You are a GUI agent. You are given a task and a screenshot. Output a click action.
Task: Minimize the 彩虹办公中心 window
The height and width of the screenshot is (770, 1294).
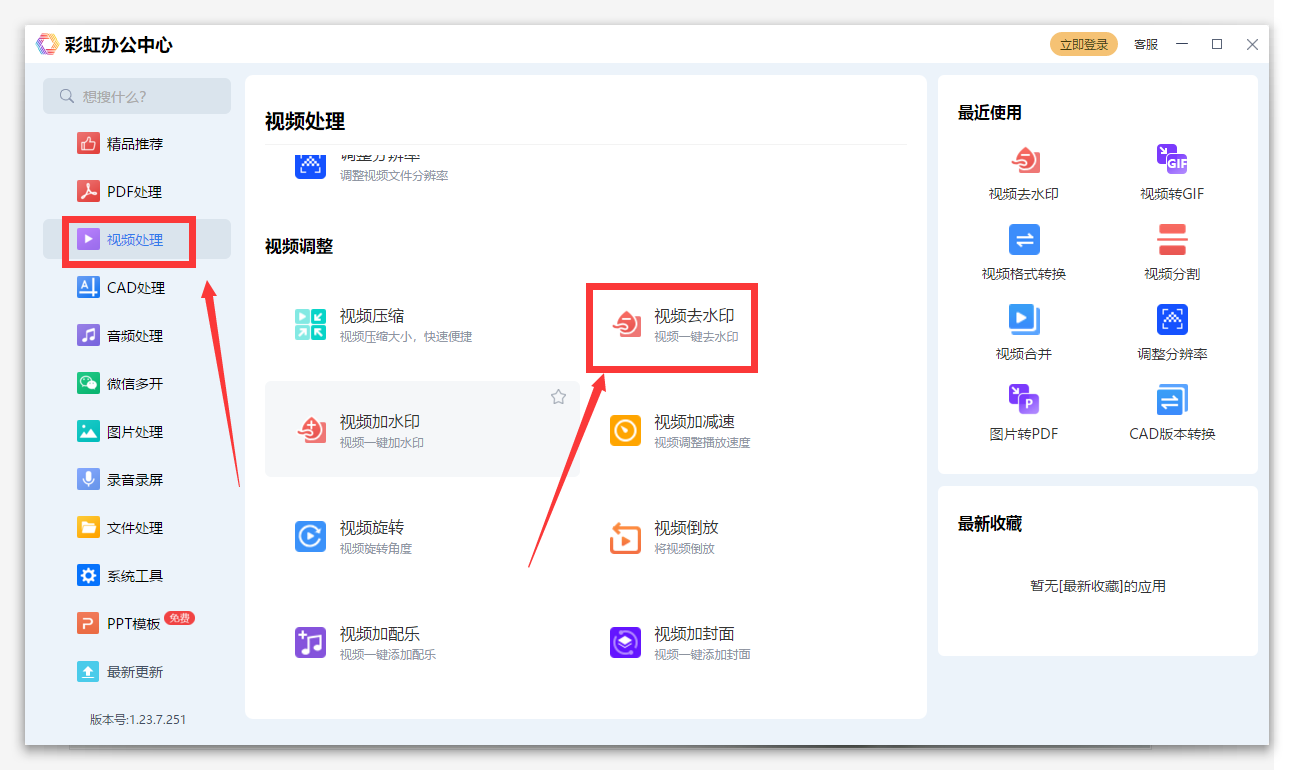tap(1182, 44)
